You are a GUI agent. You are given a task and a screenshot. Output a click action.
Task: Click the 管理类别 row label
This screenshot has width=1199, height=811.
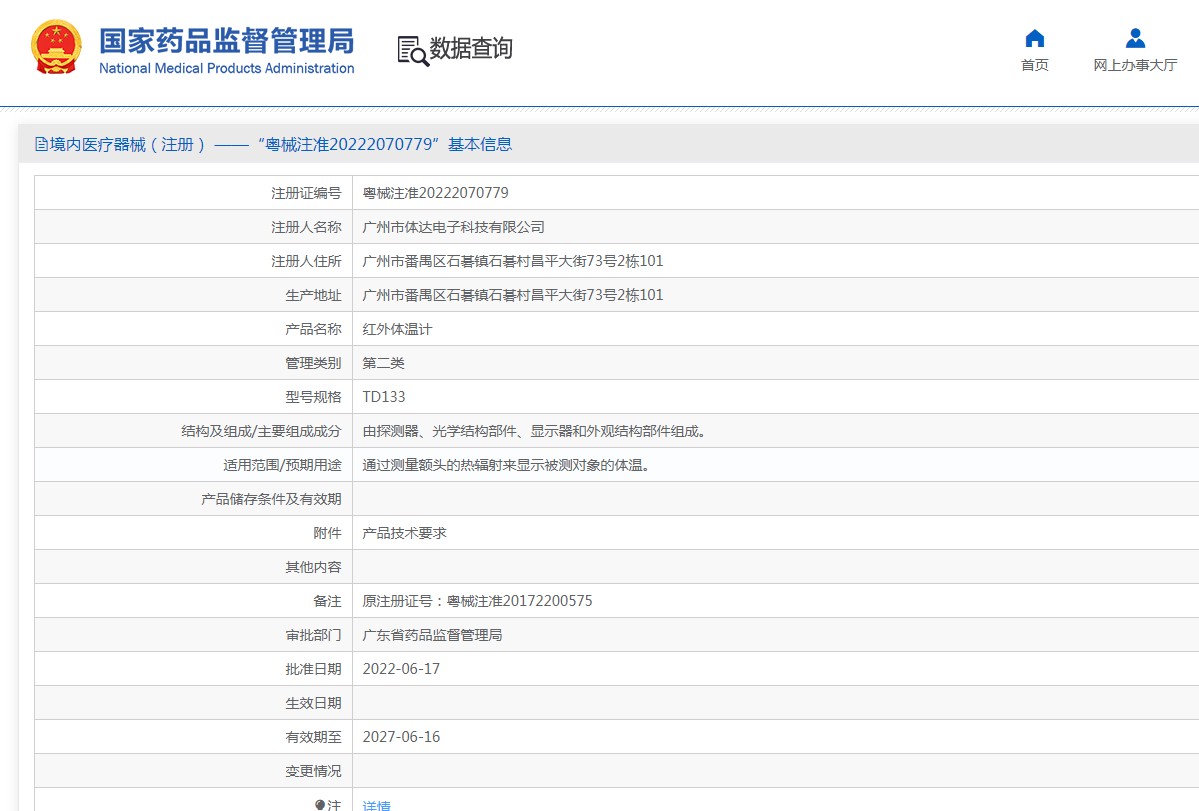click(313, 363)
